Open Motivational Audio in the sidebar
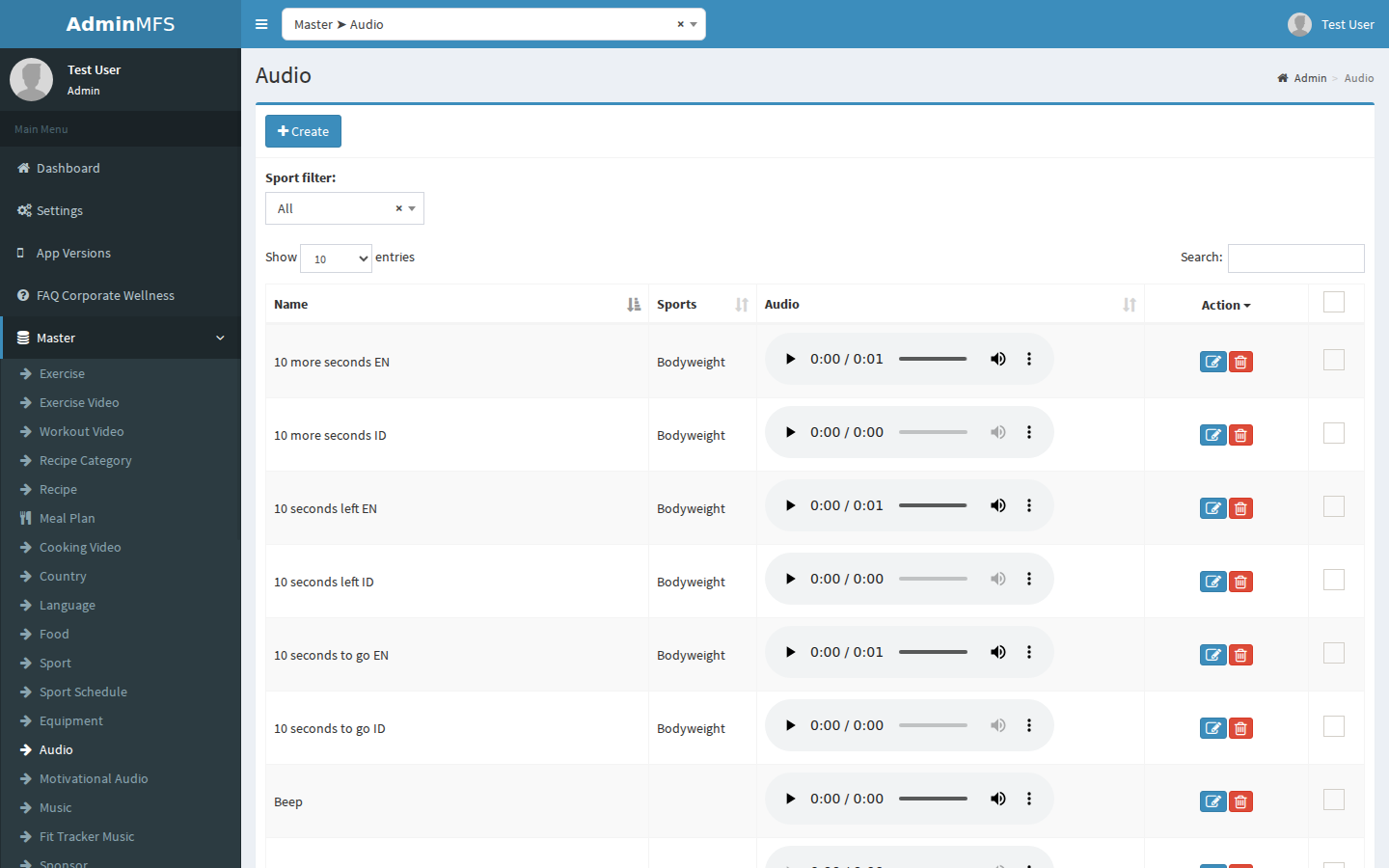The width and height of the screenshot is (1389, 868). 94,778
